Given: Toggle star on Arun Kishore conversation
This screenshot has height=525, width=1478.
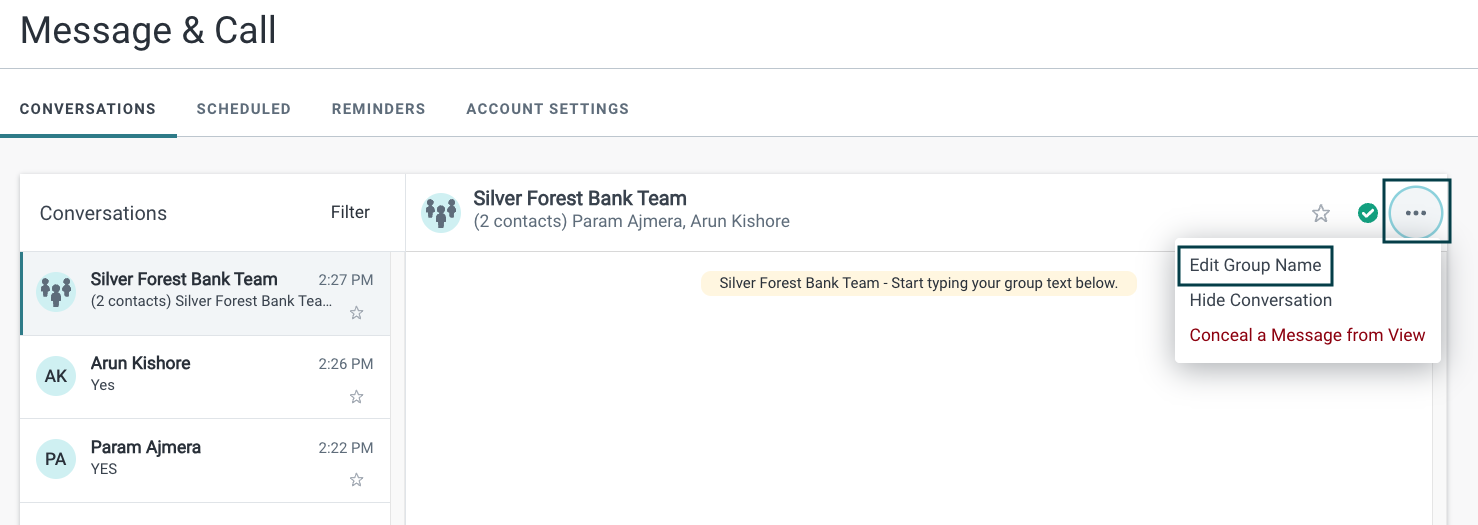Looking at the screenshot, I should (356, 397).
